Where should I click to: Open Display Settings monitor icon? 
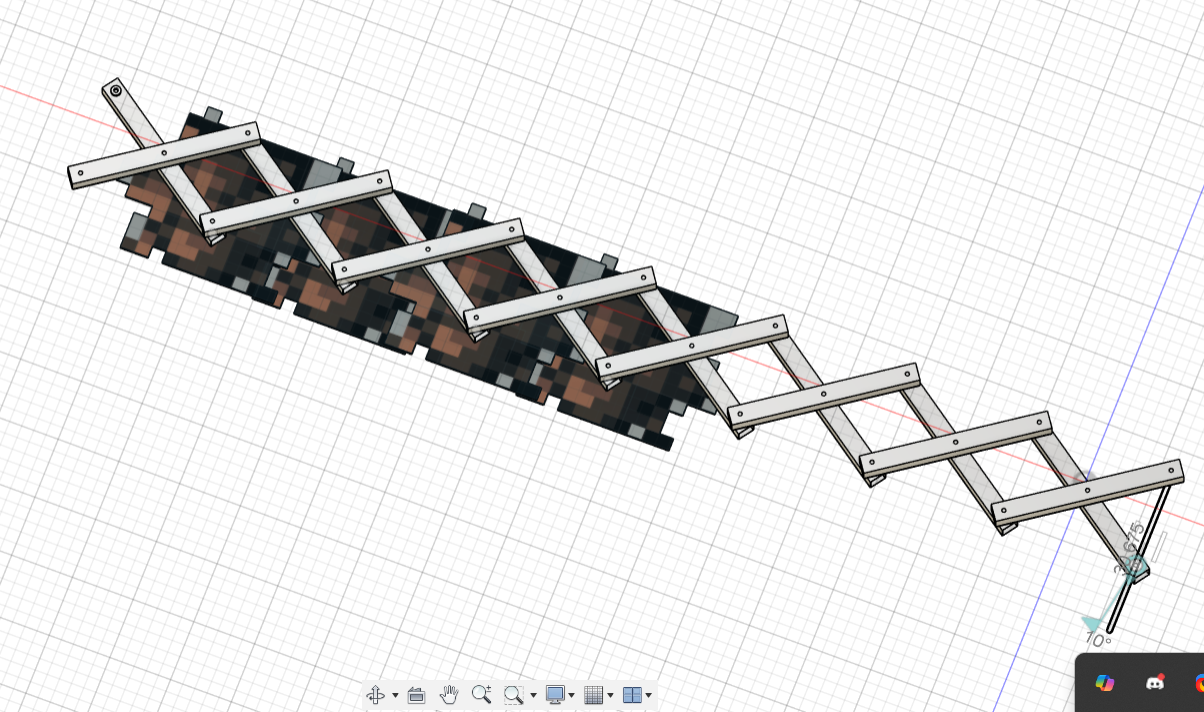click(555, 695)
